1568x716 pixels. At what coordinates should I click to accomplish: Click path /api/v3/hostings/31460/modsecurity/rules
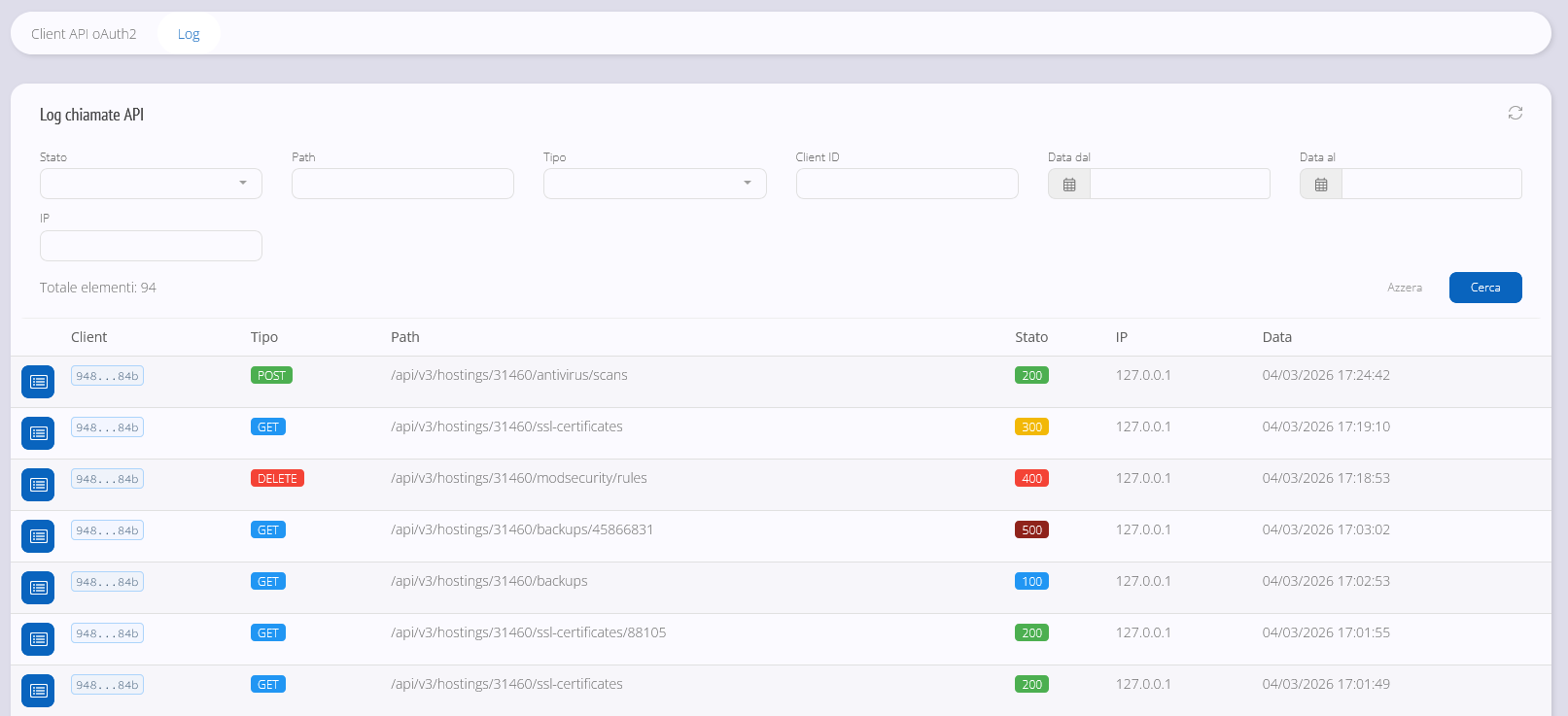pos(519,478)
